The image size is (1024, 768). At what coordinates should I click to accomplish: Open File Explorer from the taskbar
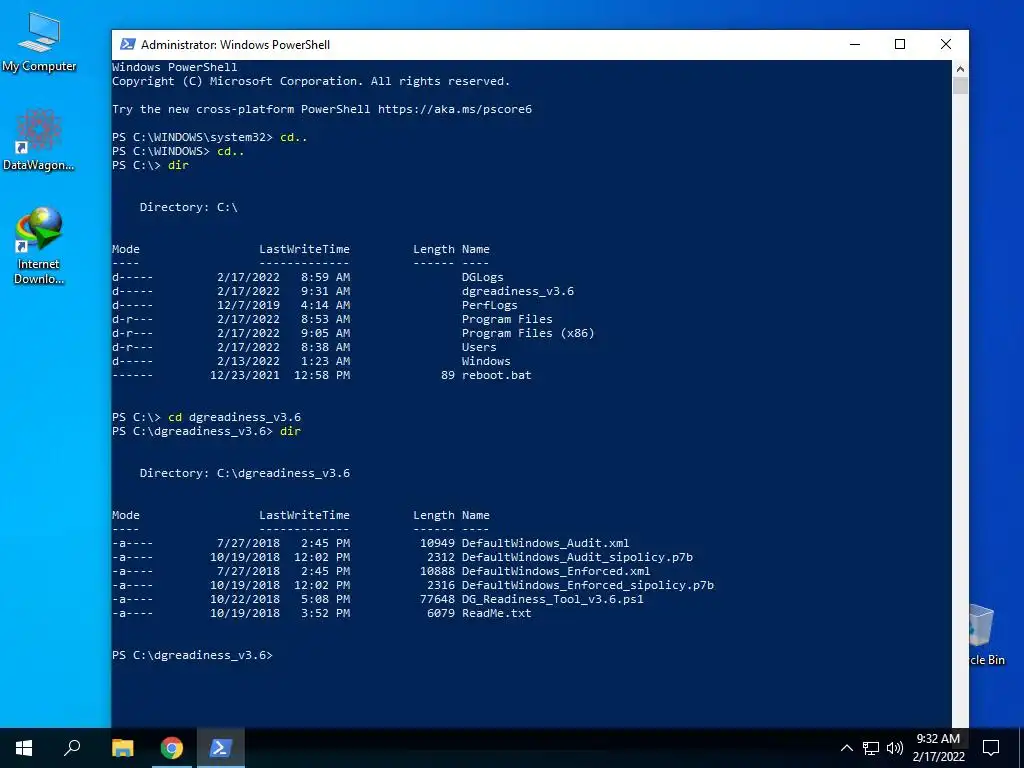pos(122,748)
